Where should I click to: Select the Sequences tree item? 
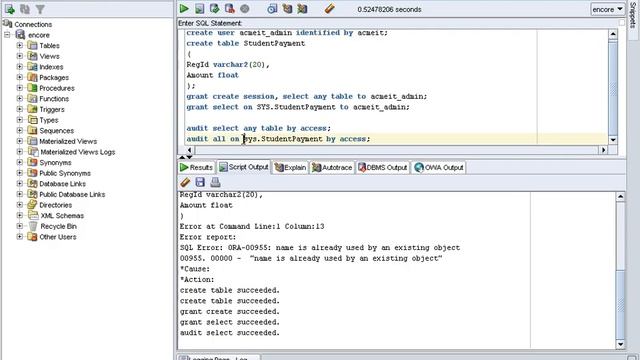click(56, 131)
